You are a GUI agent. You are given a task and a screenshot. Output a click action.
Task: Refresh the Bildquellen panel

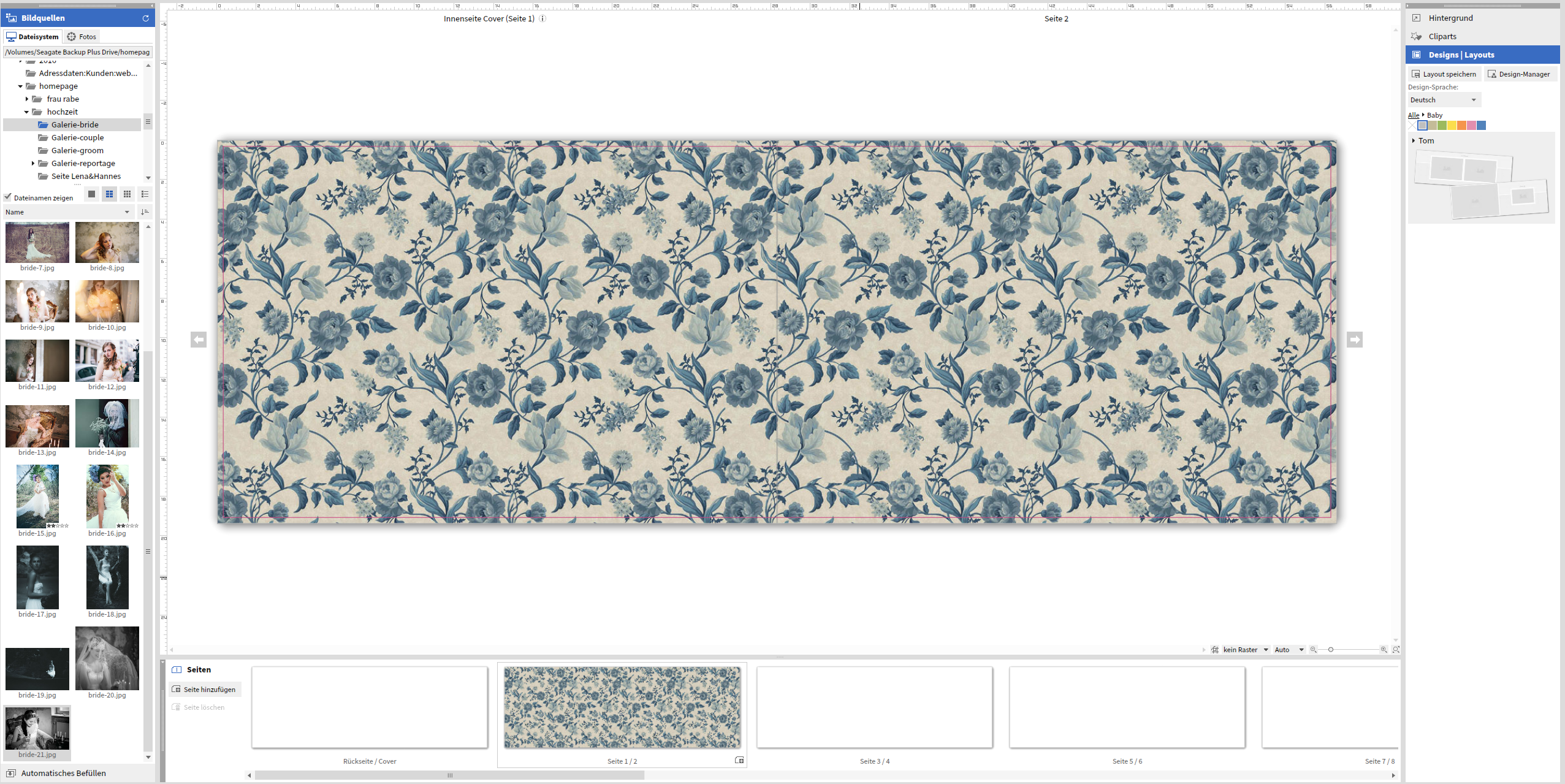pyautogui.click(x=146, y=18)
